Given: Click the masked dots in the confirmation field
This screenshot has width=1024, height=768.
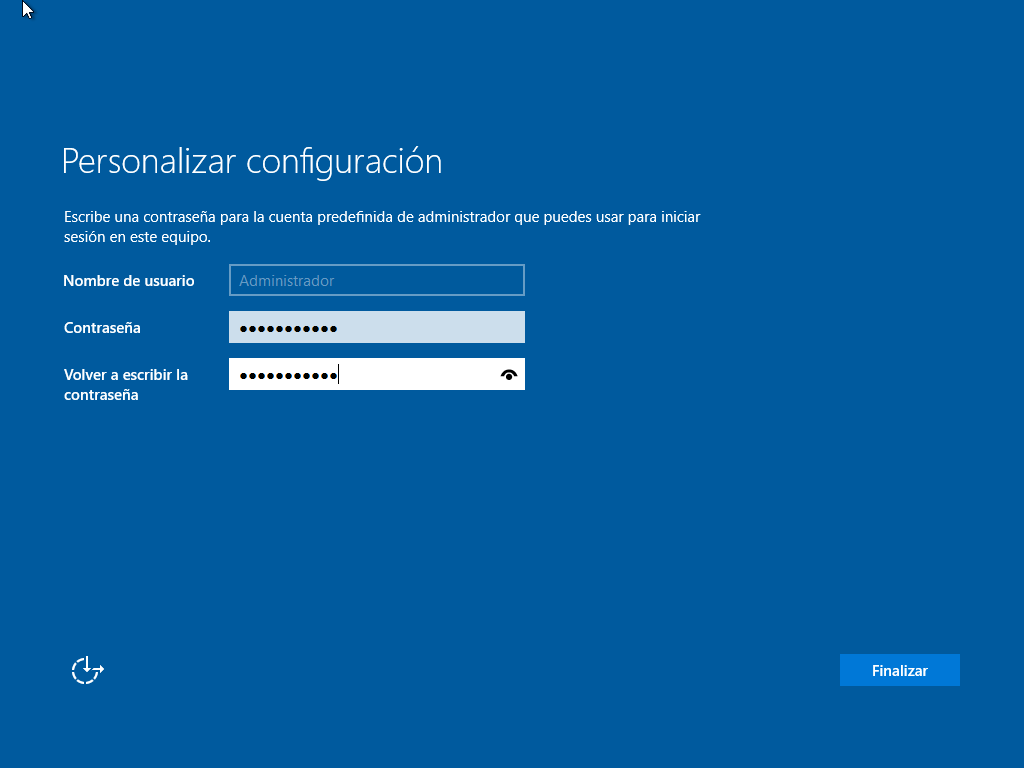Looking at the screenshot, I should coord(288,375).
